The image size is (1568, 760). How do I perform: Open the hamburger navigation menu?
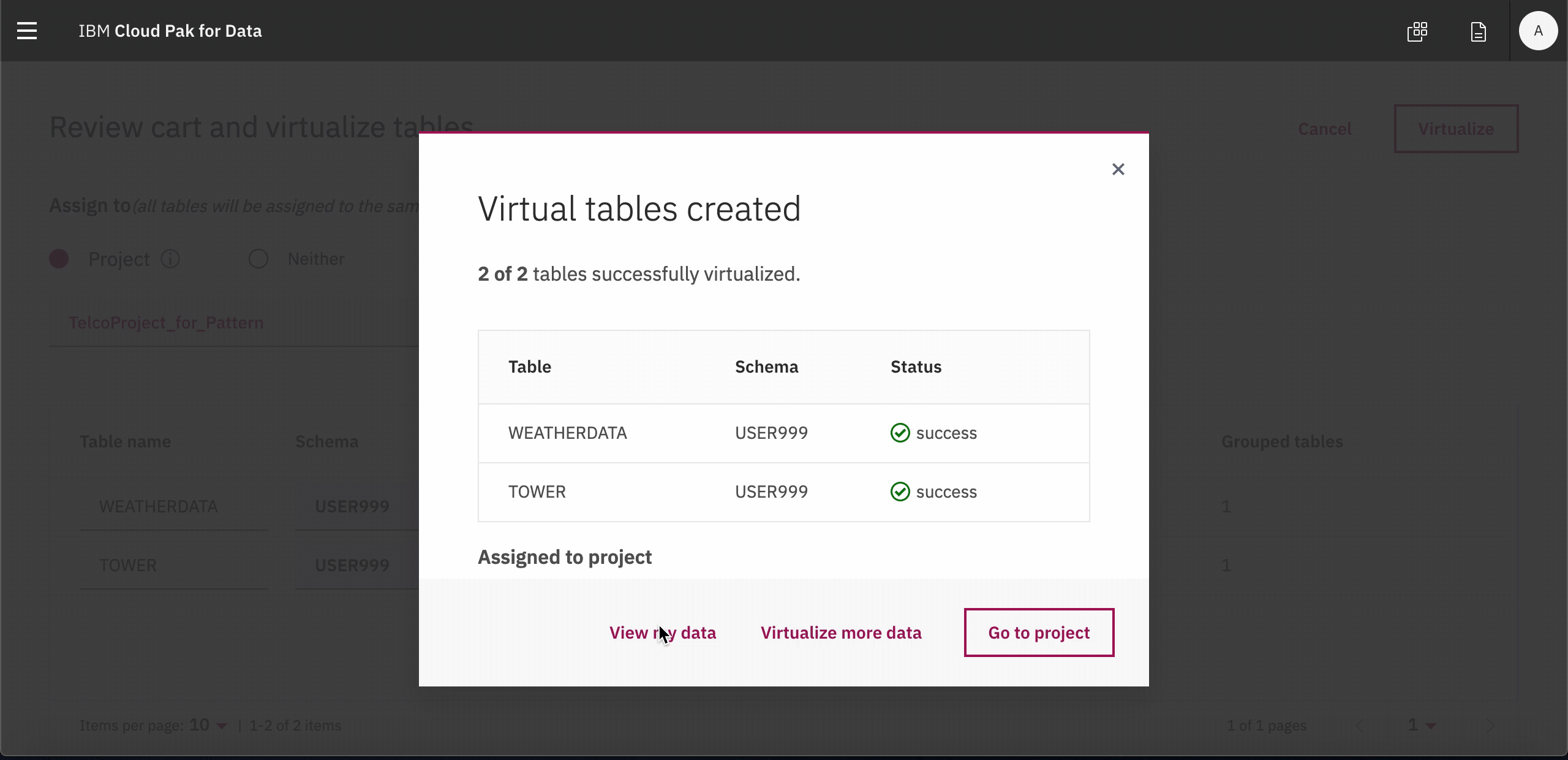[x=27, y=31]
